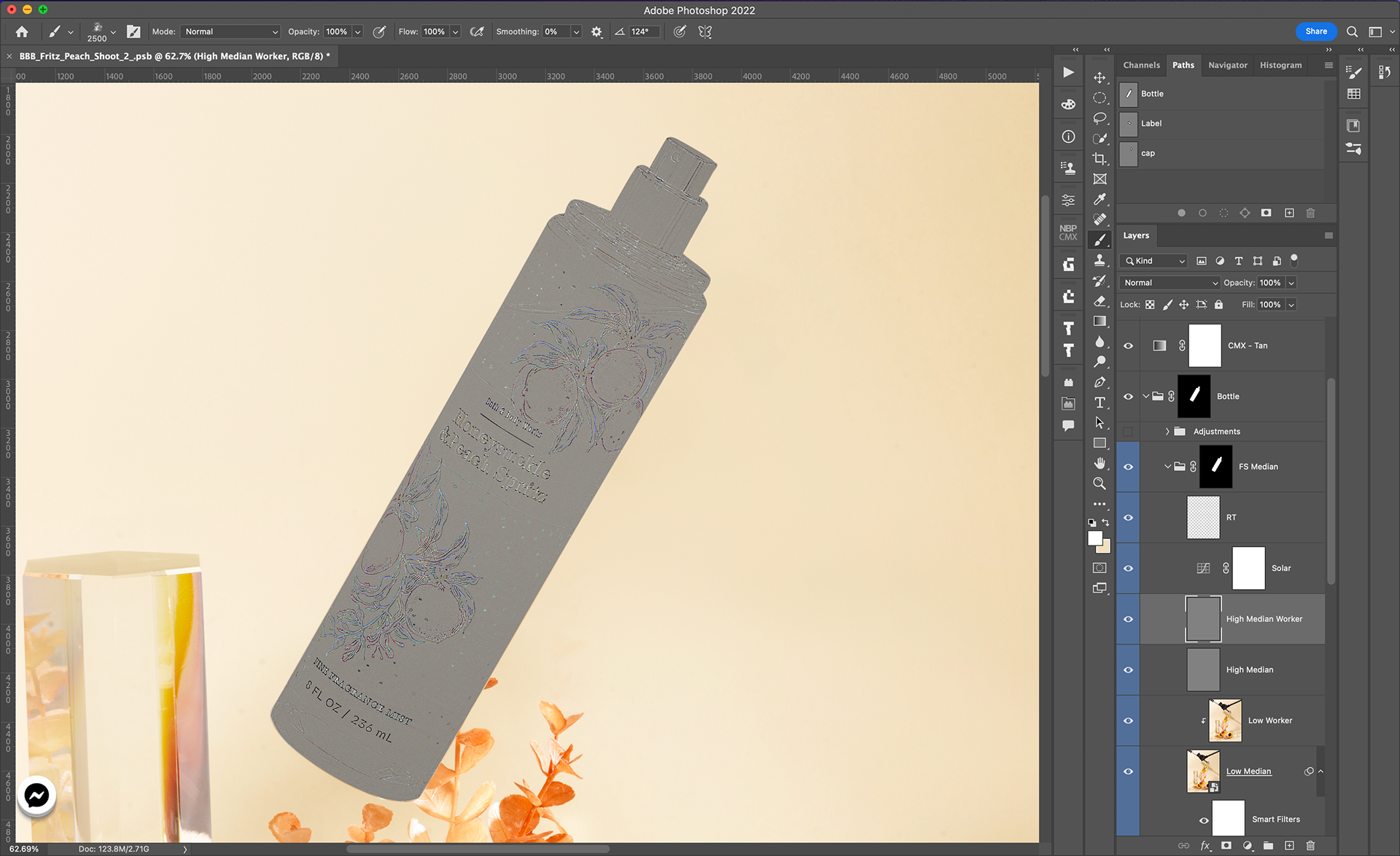Select the Move tool
Viewport: 1400px width, 856px height.
1100,77
